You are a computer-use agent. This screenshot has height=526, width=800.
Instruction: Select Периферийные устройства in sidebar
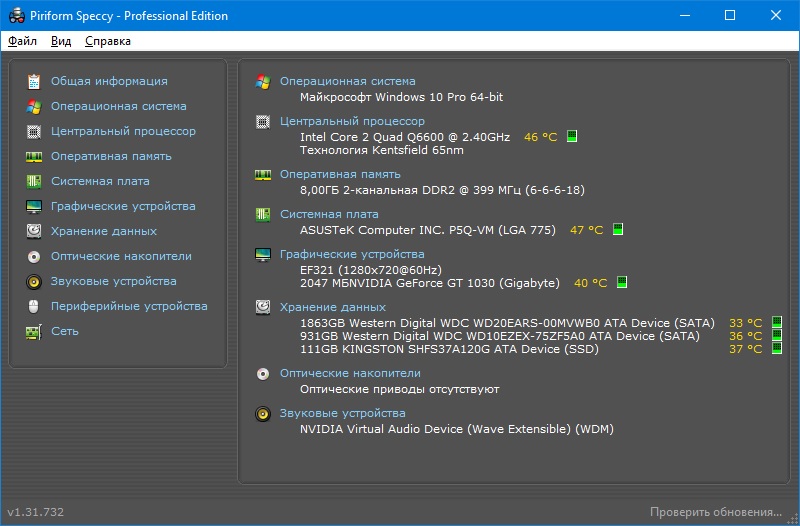pos(129,306)
